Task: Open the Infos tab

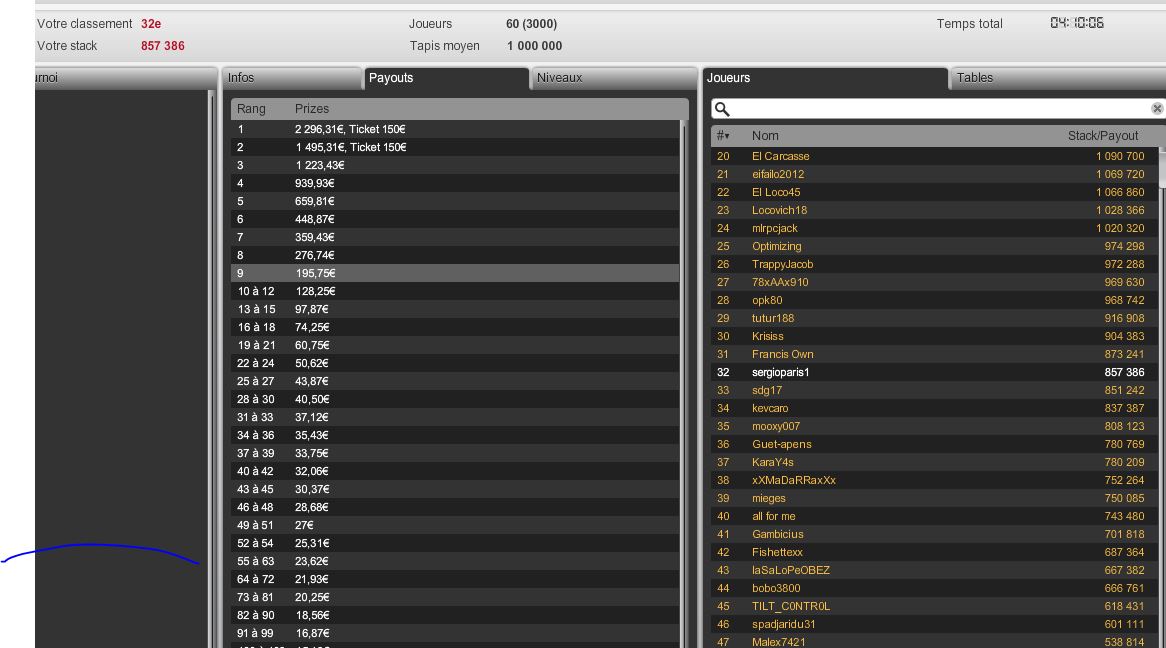Action: click(x=292, y=78)
